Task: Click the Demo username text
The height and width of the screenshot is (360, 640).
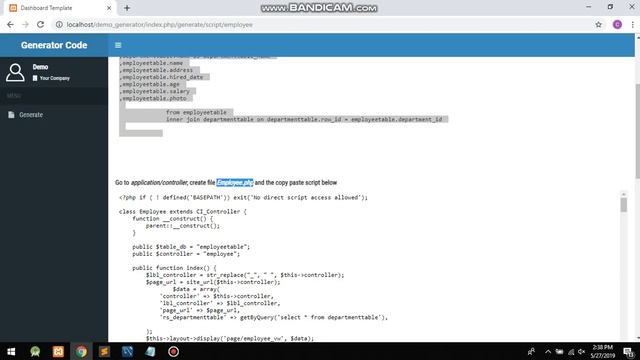Action: [40, 67]
